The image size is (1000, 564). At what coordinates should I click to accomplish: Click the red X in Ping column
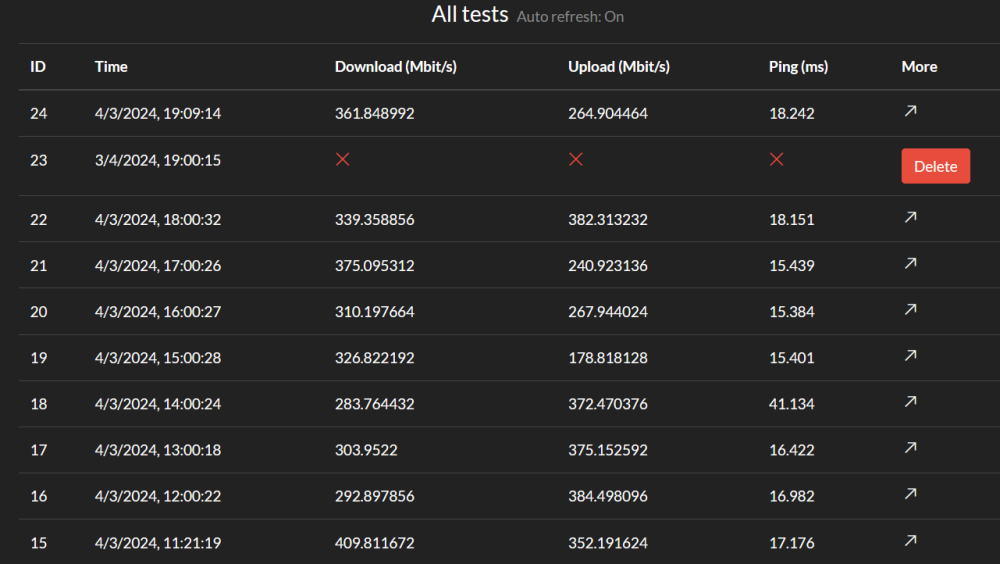(776, 160)
